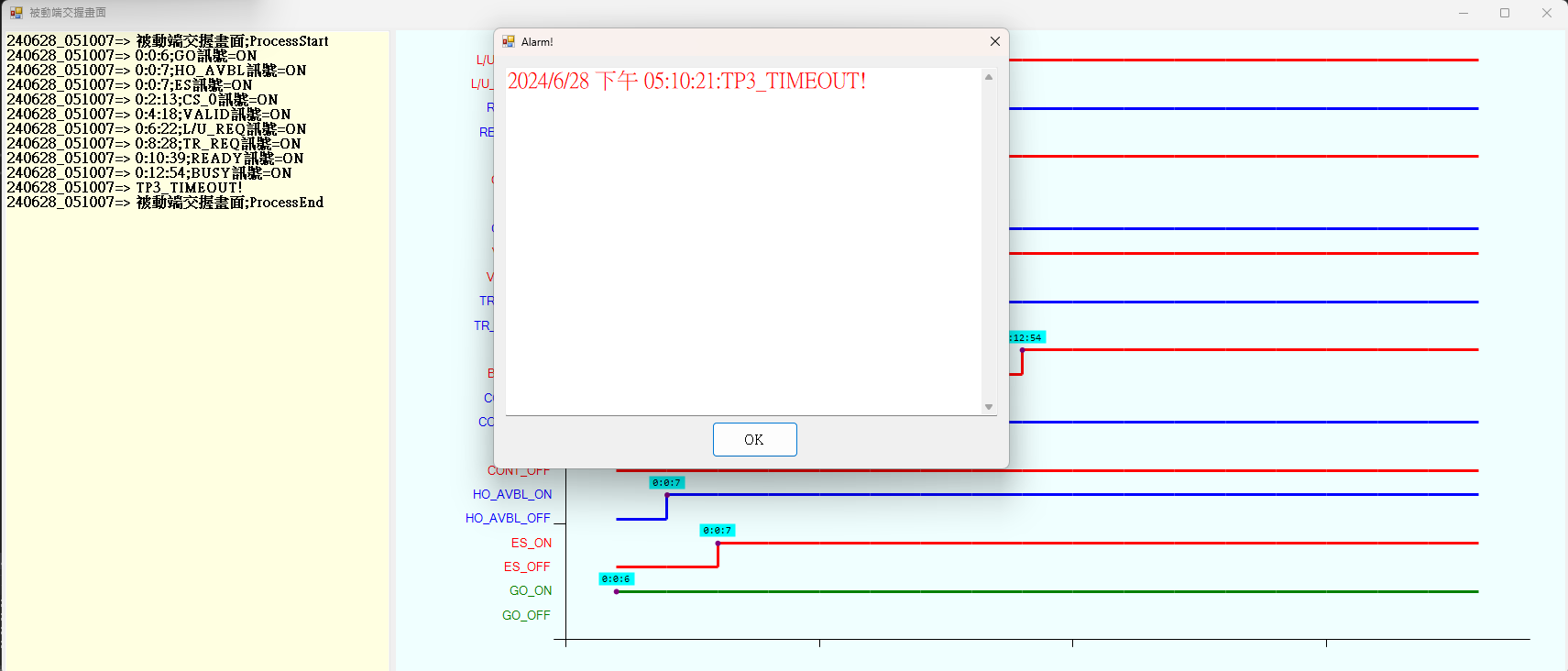Select log line TR_REQ訊號=ON
1568x671 pixels.
click(x=154, y=144)
